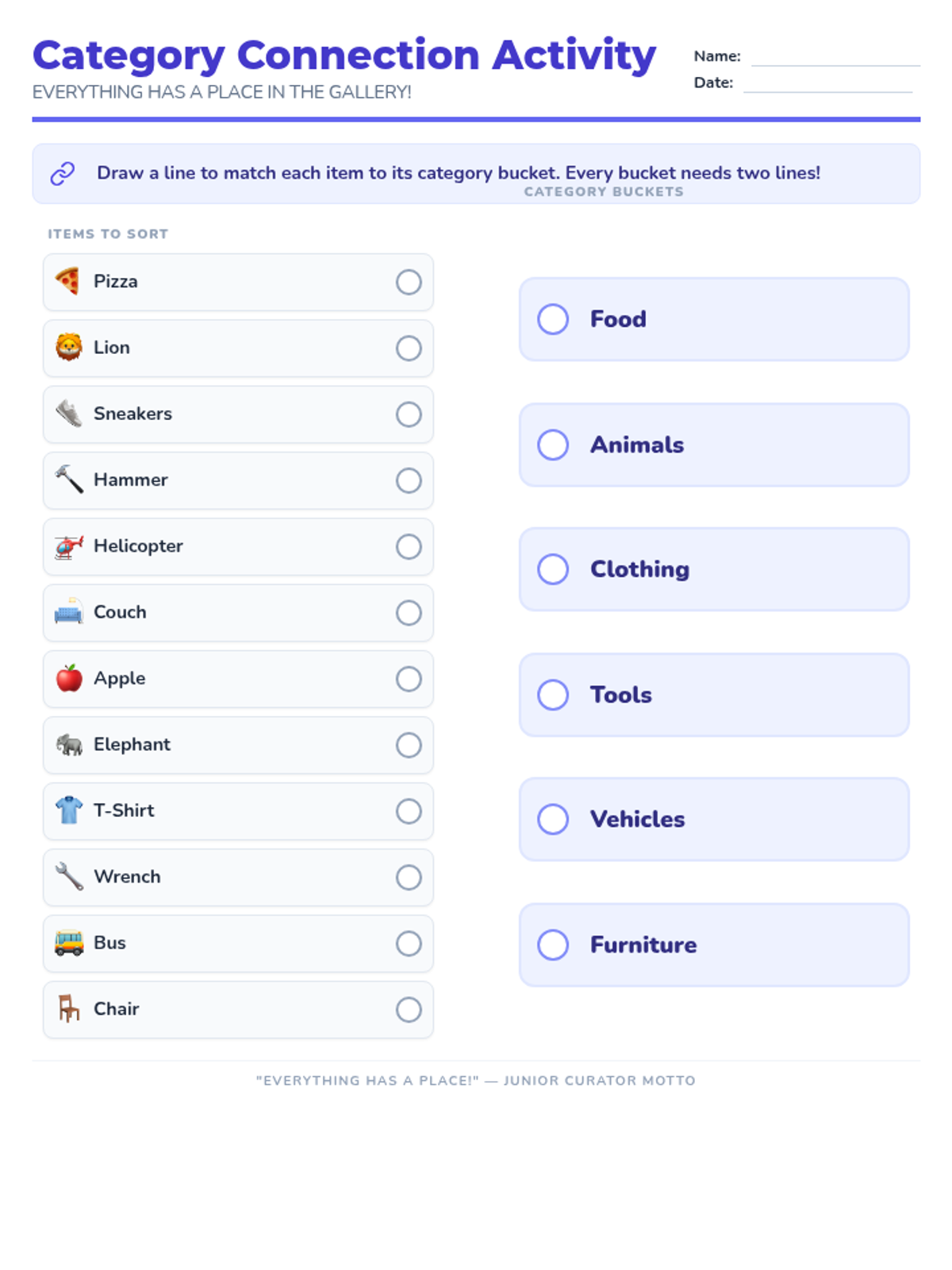Click the Animals category bucket
The height and width of the screenshot is (1270, 952).
pos(714,444)
